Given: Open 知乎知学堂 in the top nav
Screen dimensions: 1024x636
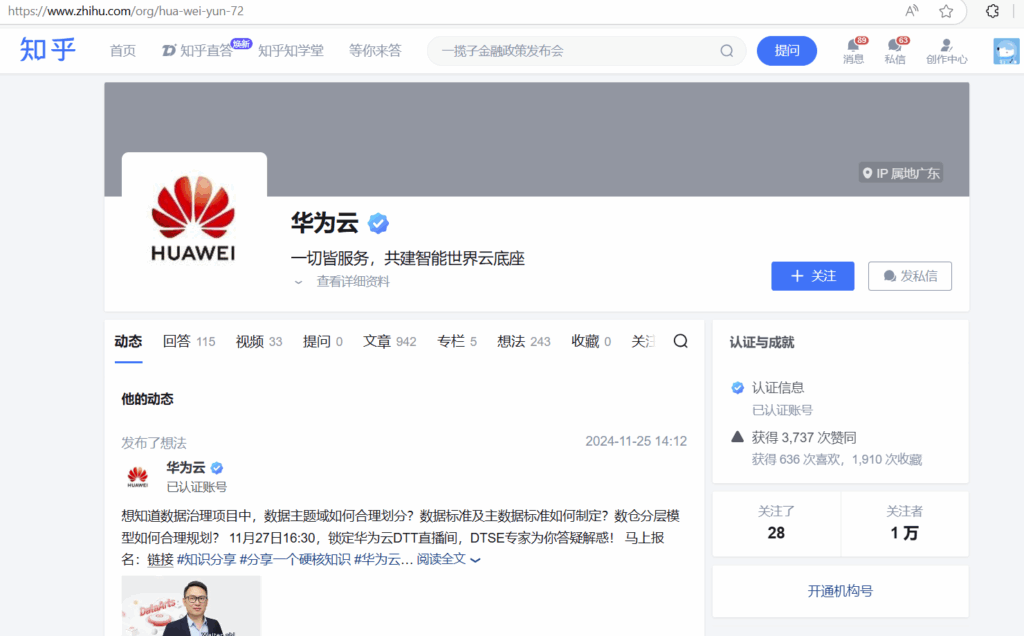Looking at the screenshot, I should coord(291,51).
